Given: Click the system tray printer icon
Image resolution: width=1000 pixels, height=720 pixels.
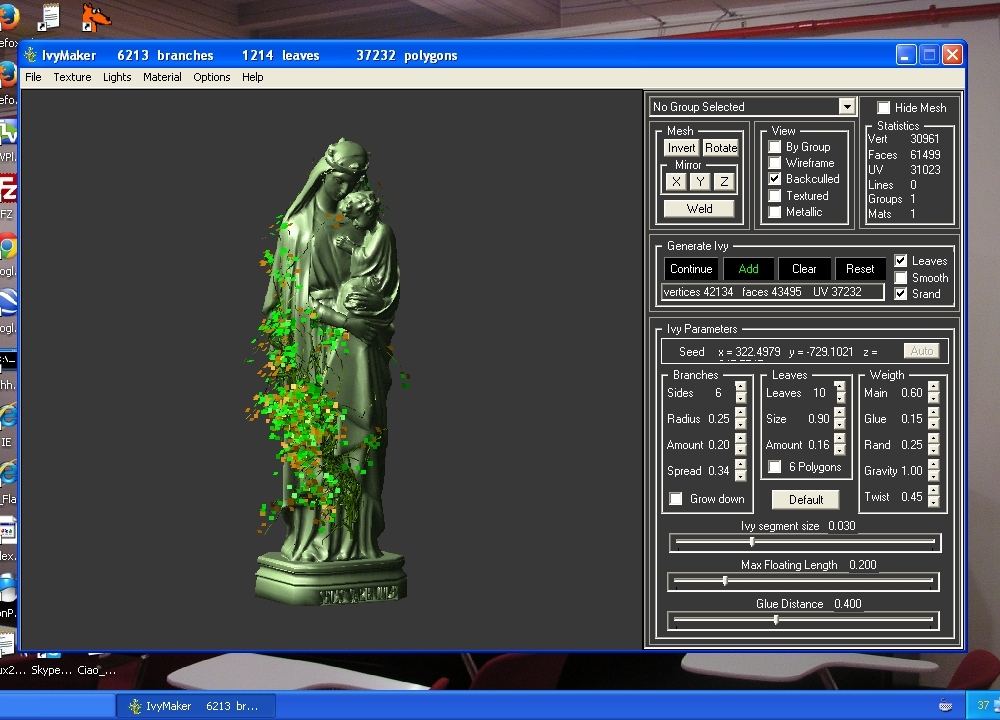Looking at the screenshot, I should pos(946,705).
